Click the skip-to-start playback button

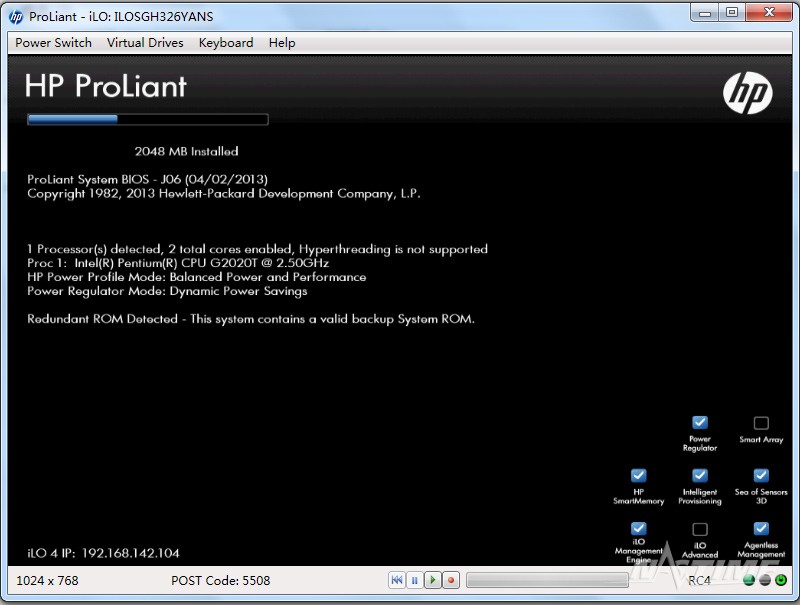coord(397,580)
